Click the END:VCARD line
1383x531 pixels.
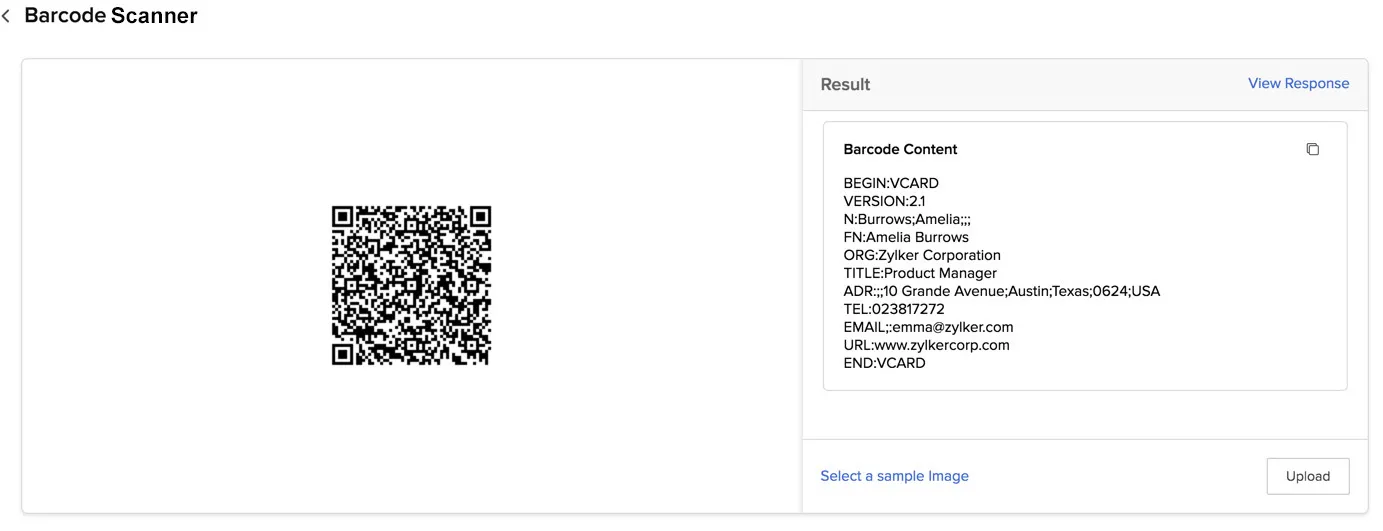click(885, 363)
